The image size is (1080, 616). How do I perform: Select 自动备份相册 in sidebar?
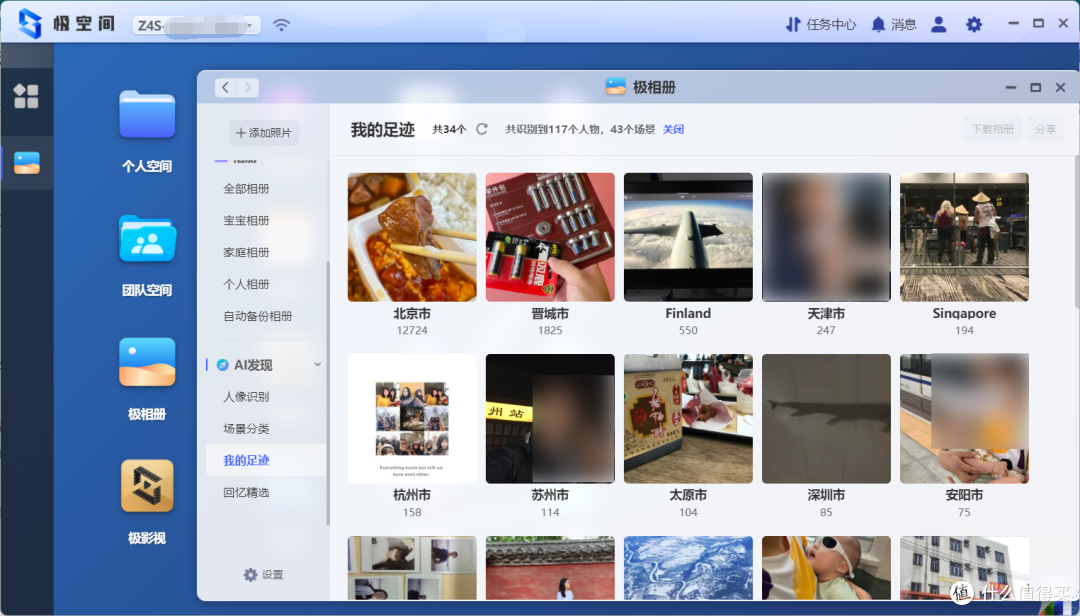[258, 316]
